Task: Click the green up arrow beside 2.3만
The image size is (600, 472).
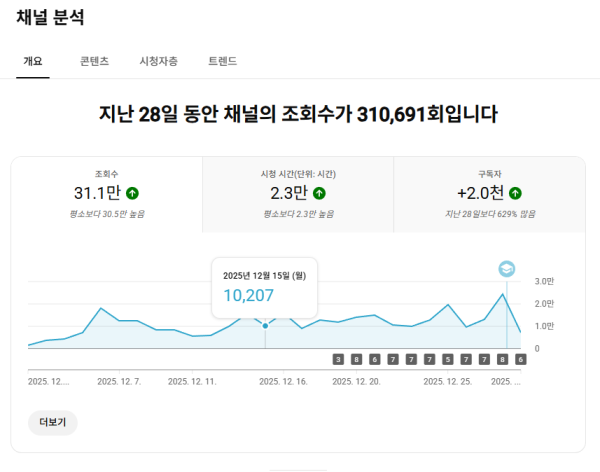Action: tap(319, 193)
